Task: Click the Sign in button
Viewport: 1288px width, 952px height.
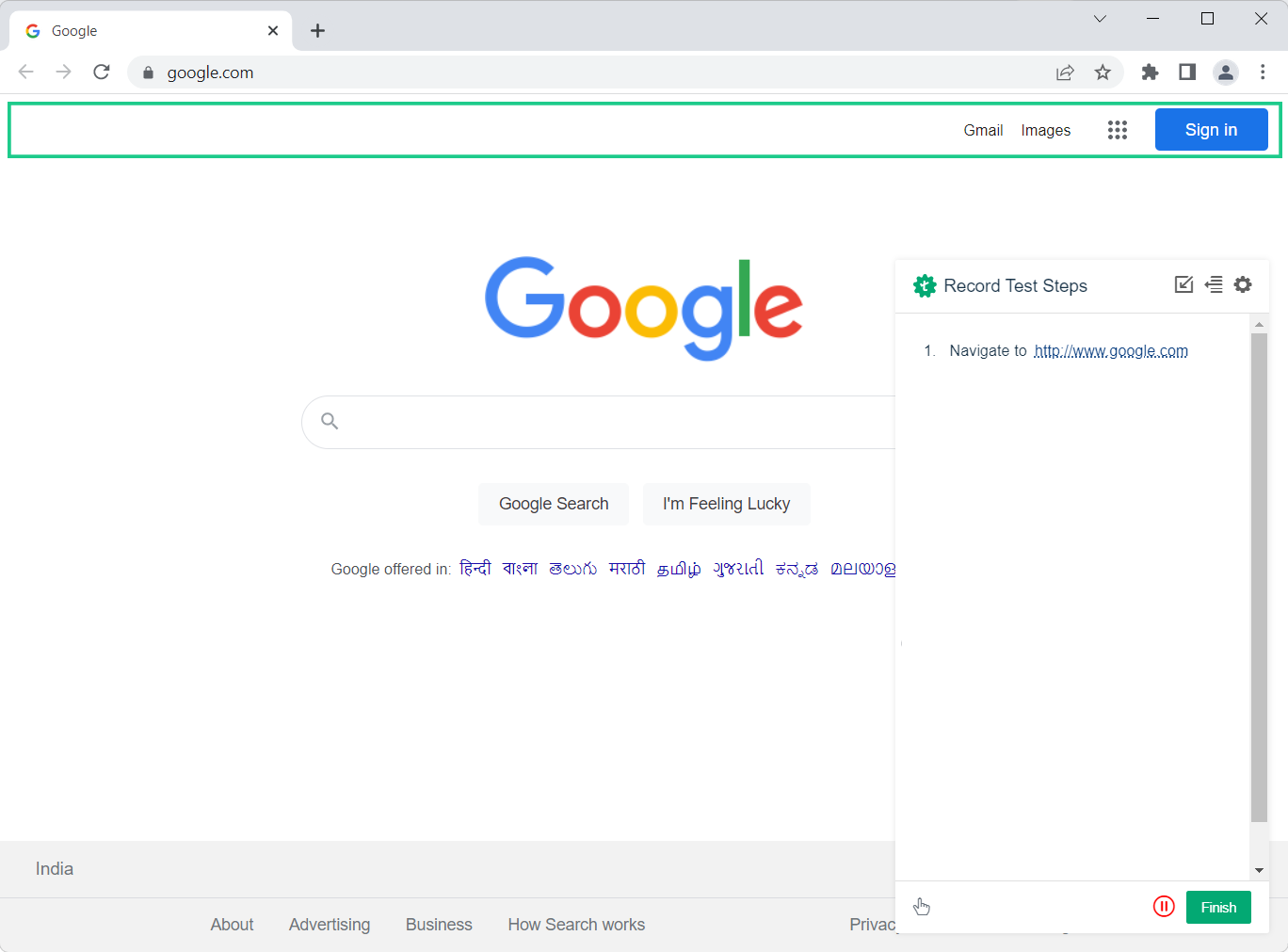Action: [1212, 130]
